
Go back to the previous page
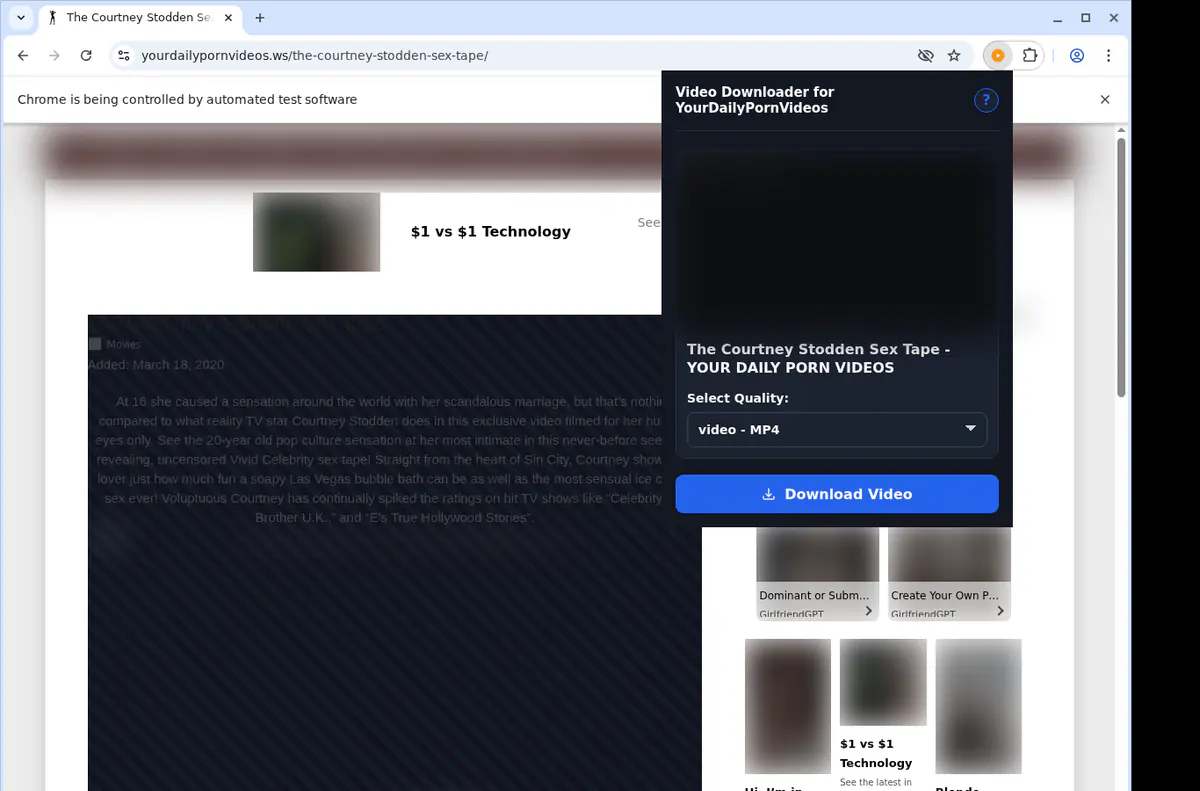click(x=23, y=56)
